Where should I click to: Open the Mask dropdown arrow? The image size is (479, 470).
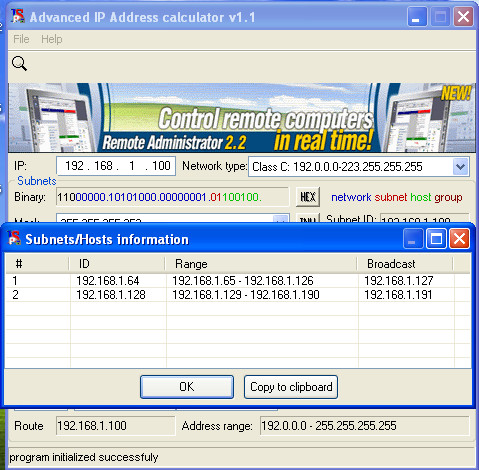280,219
